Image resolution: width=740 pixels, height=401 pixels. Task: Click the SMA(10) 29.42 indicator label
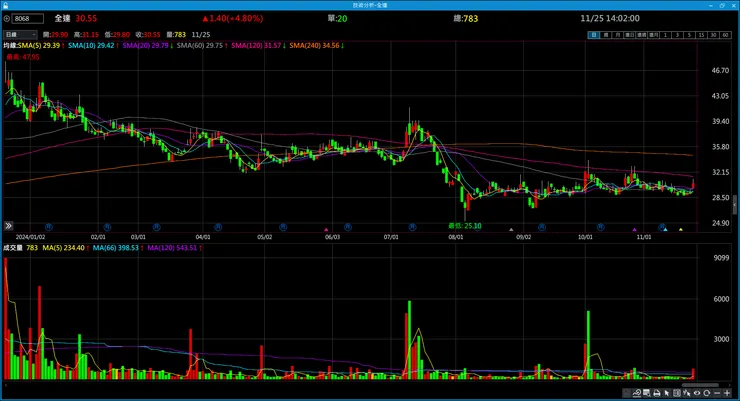tap(93, 46)
